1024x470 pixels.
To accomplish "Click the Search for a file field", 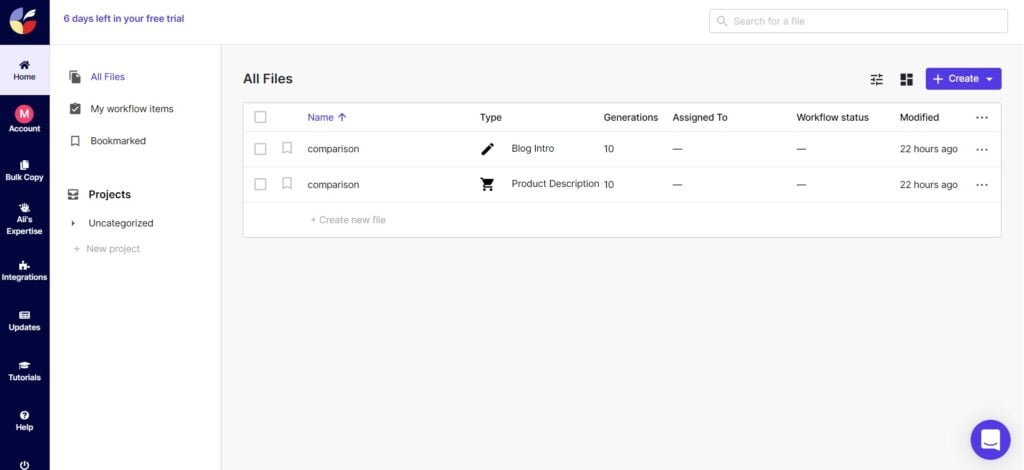I will click(x=858, y=21).
